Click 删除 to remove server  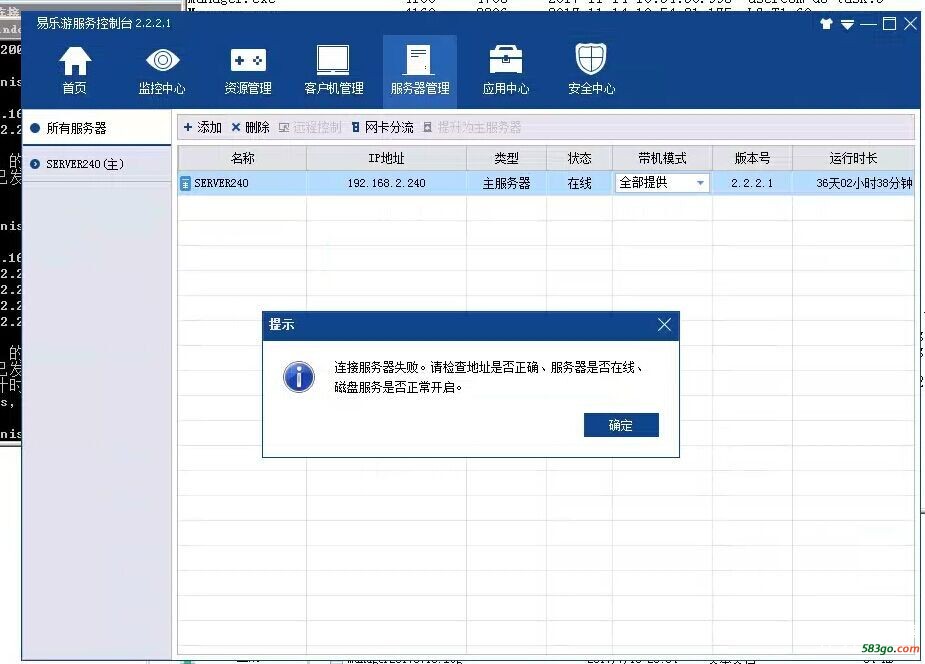pos(250,127)
